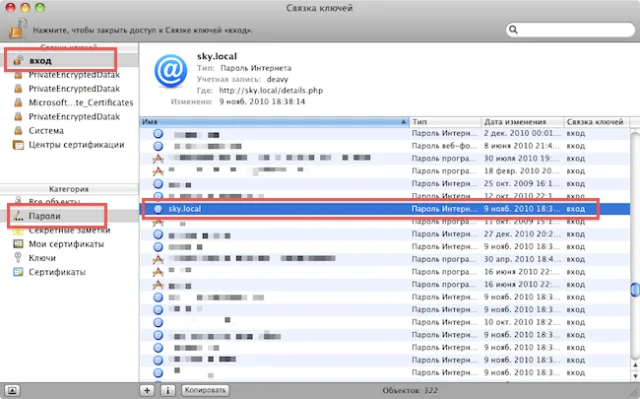Screen dimensions: 640x399
Task: Click the icon beside the "Сертификаты" category
Action: pos(18,272)
